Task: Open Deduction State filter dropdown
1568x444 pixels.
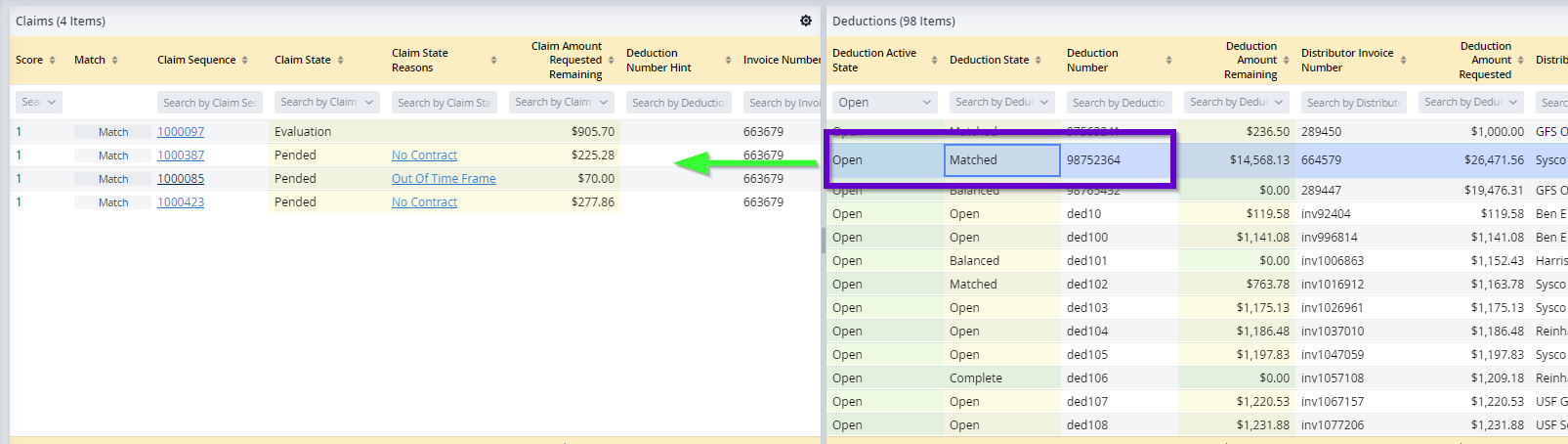Action: 1044,103
